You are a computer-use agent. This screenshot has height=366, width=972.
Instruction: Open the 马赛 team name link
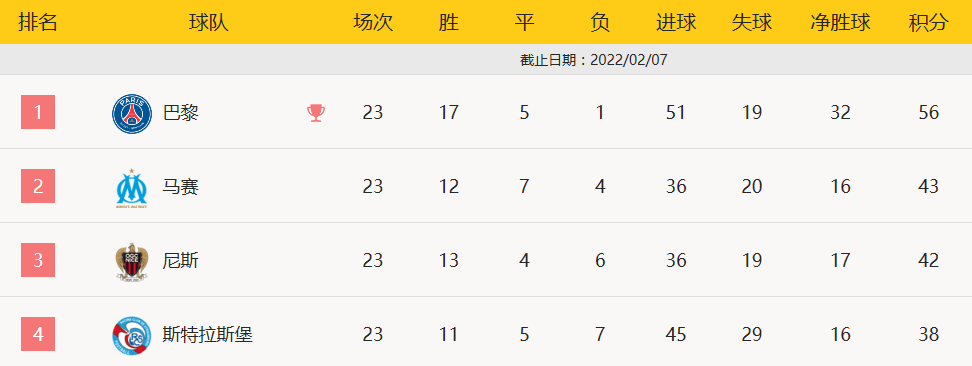180,187
